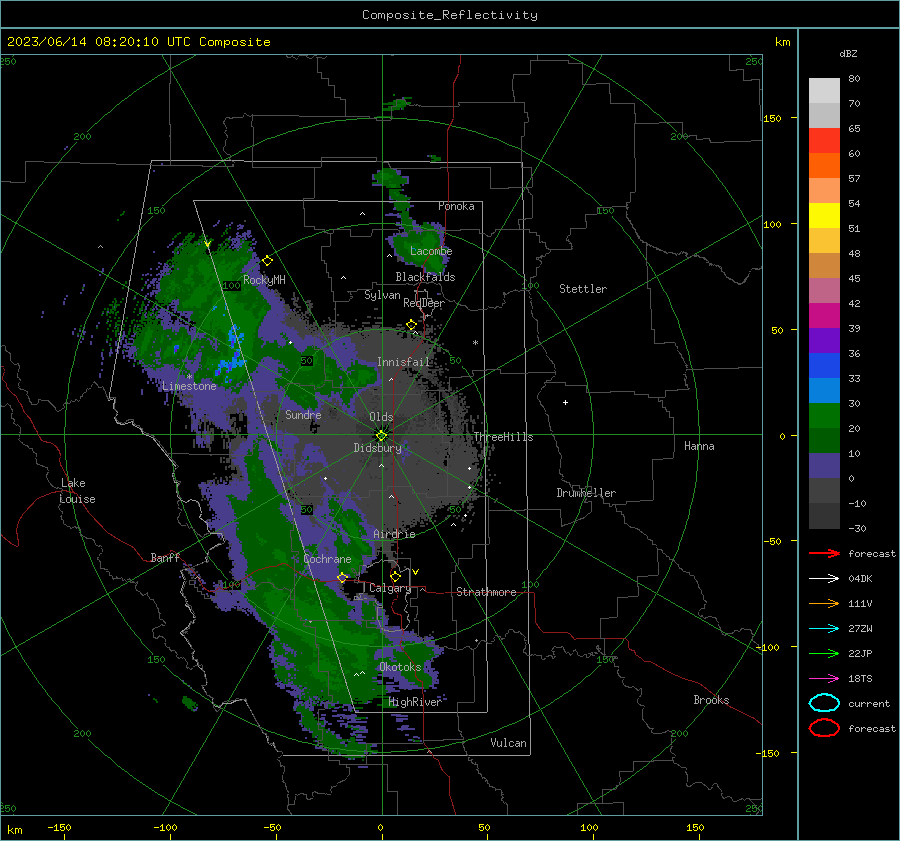Select the yellow 51-54 dBZ legend swatch
This screenshot has width=900, height=841.
tap(824, 216)
